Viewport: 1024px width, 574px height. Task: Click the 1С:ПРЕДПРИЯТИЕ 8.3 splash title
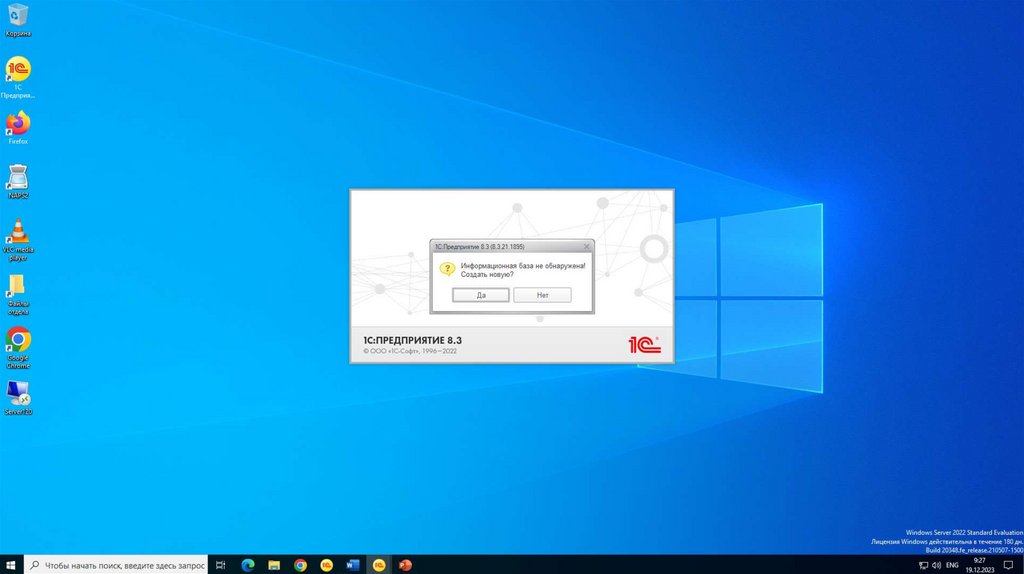[x=412, y=340]
